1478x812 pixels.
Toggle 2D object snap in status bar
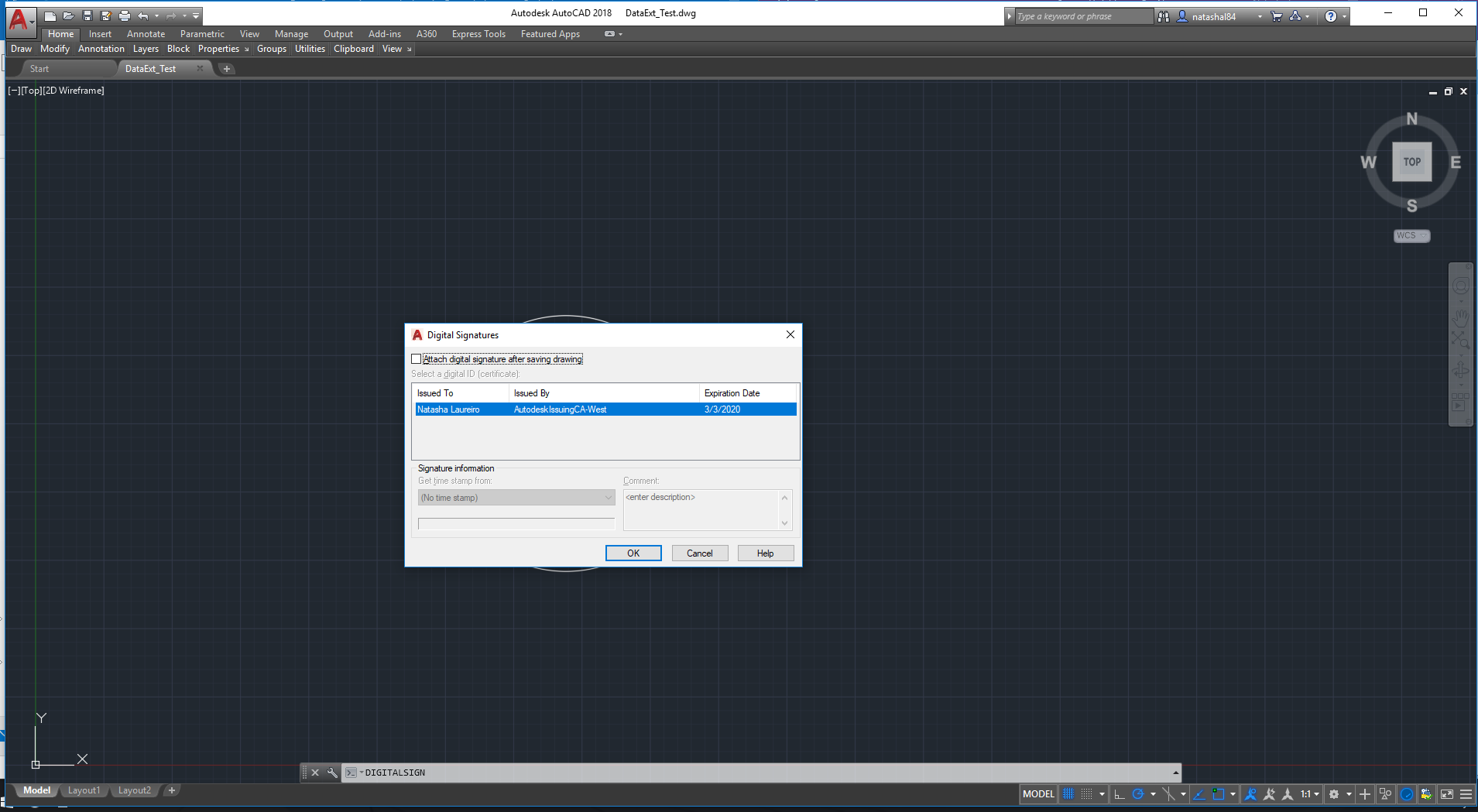[1219, 794]
